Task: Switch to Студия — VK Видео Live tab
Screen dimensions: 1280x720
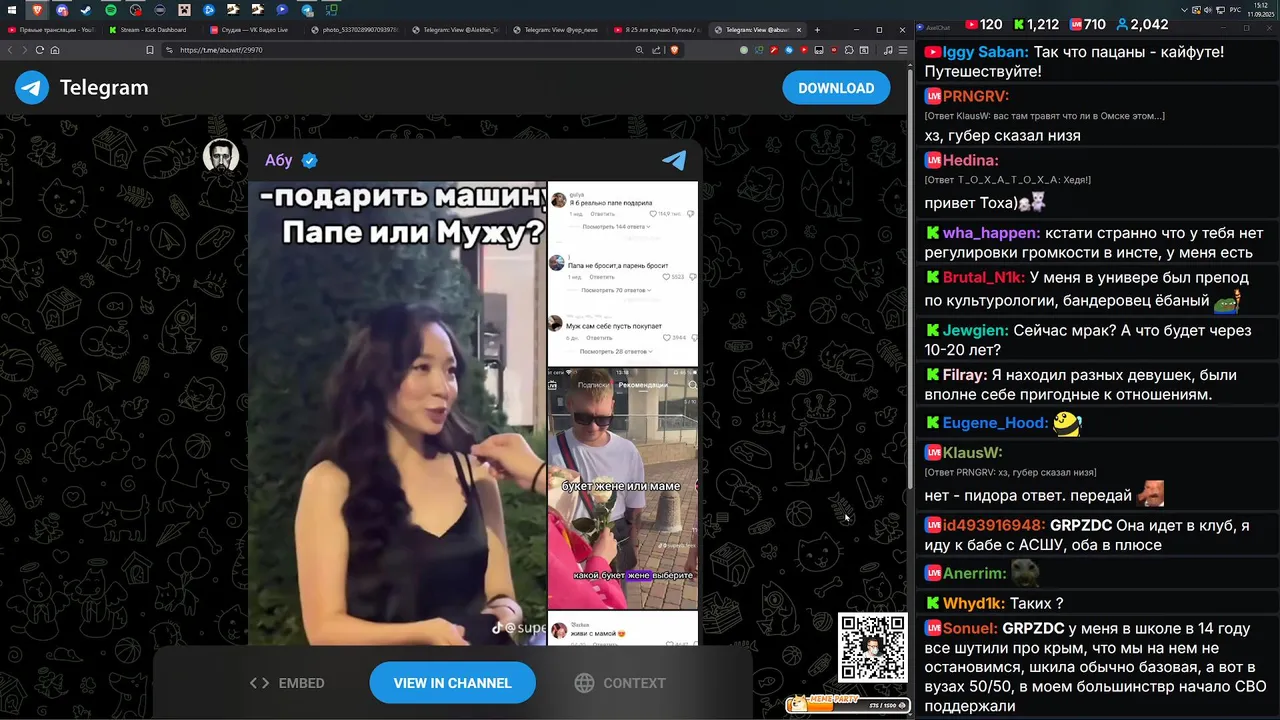Action: click(x=251, y=30)
